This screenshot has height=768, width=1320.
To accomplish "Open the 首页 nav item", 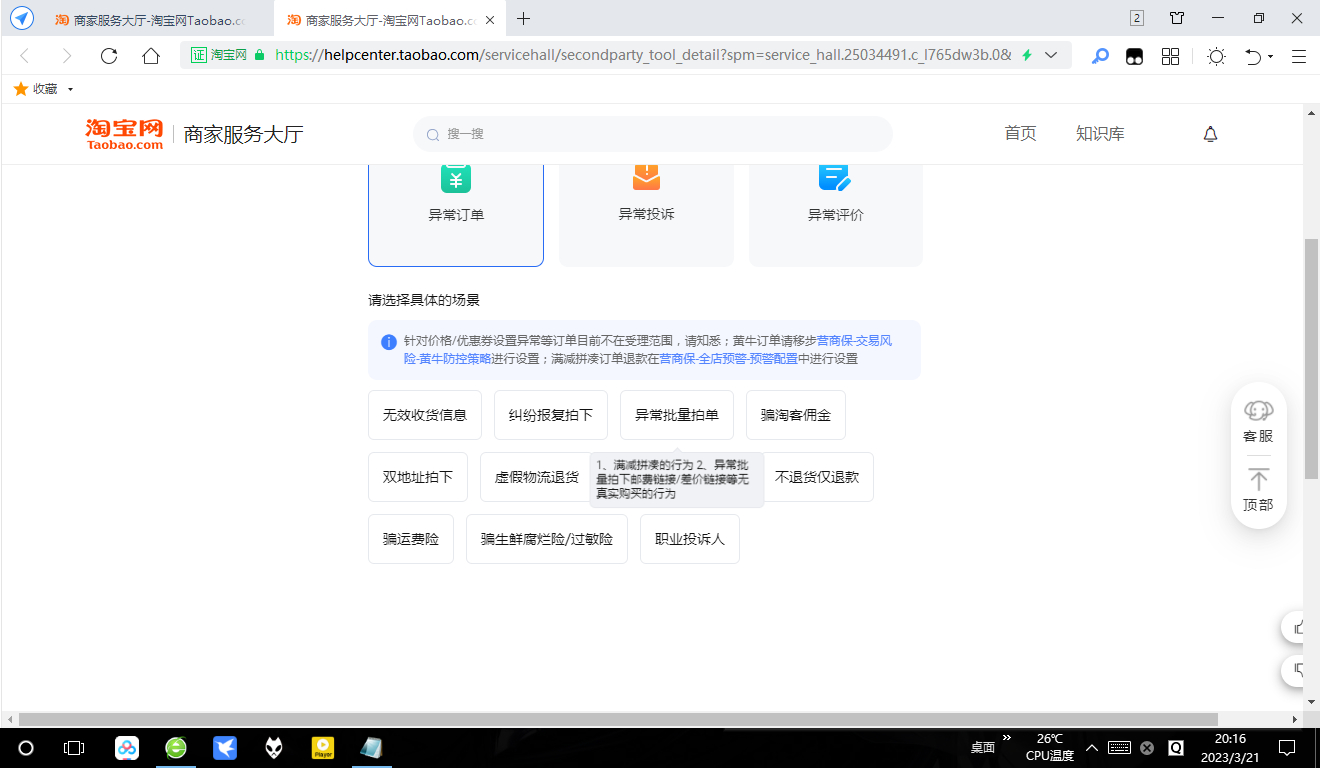I will pos(1020,134).
